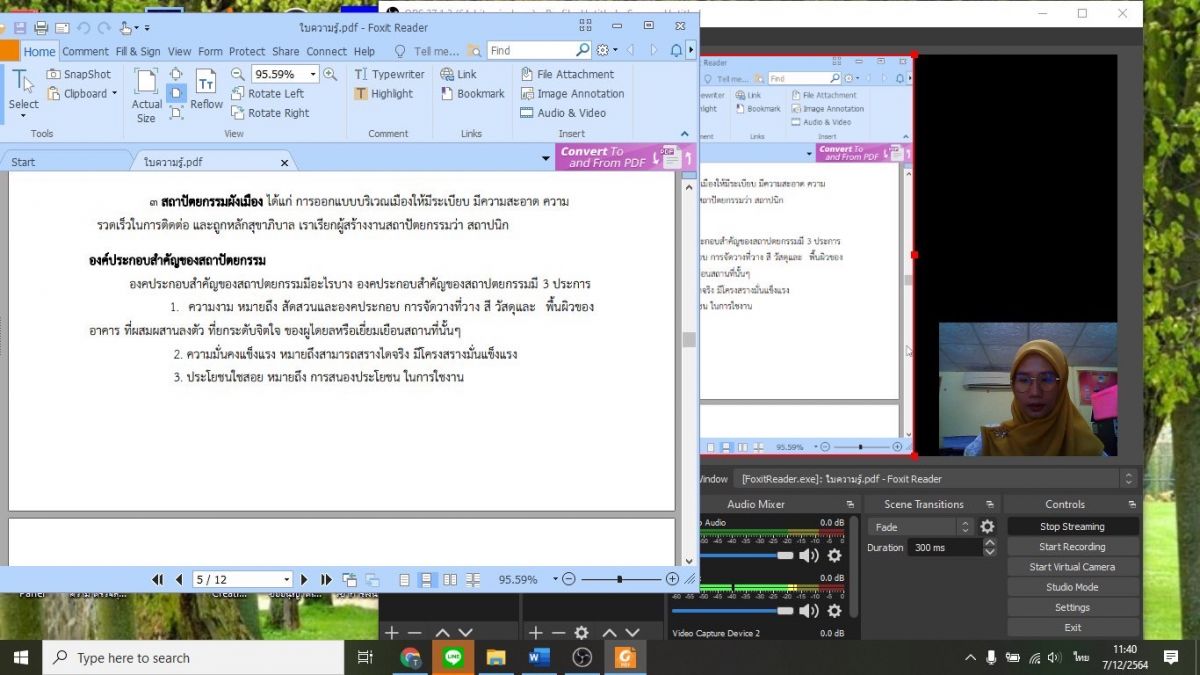1200x675 pixels.
Task: Mute the second OBS audio mixer channel
Action: (808, 610)
